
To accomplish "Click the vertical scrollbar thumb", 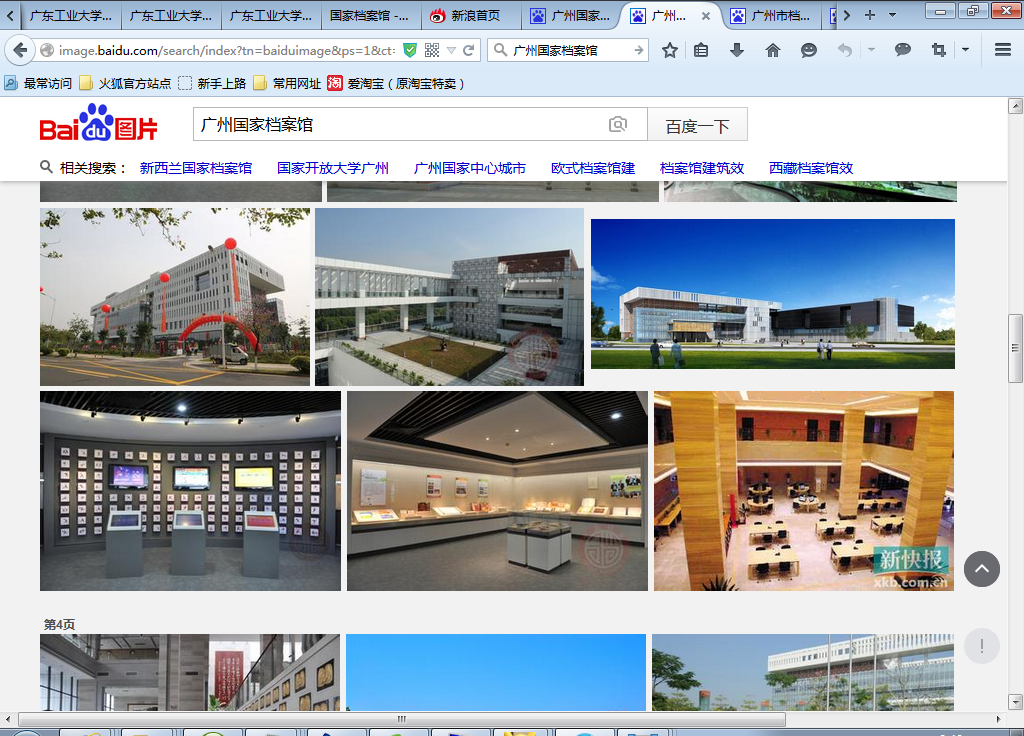I will [1015, 348].
